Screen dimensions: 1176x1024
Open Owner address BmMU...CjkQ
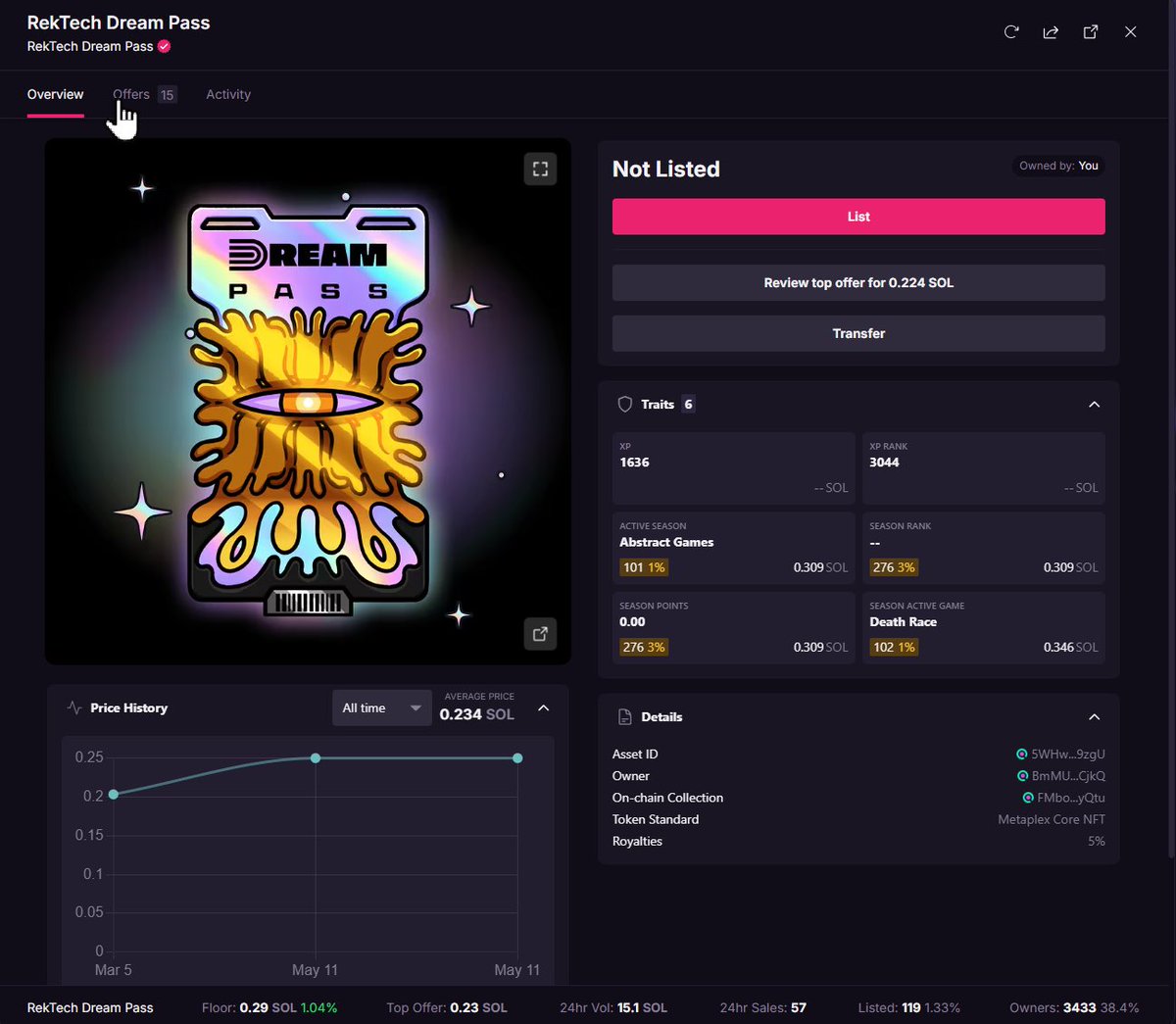click(1068, 776)
